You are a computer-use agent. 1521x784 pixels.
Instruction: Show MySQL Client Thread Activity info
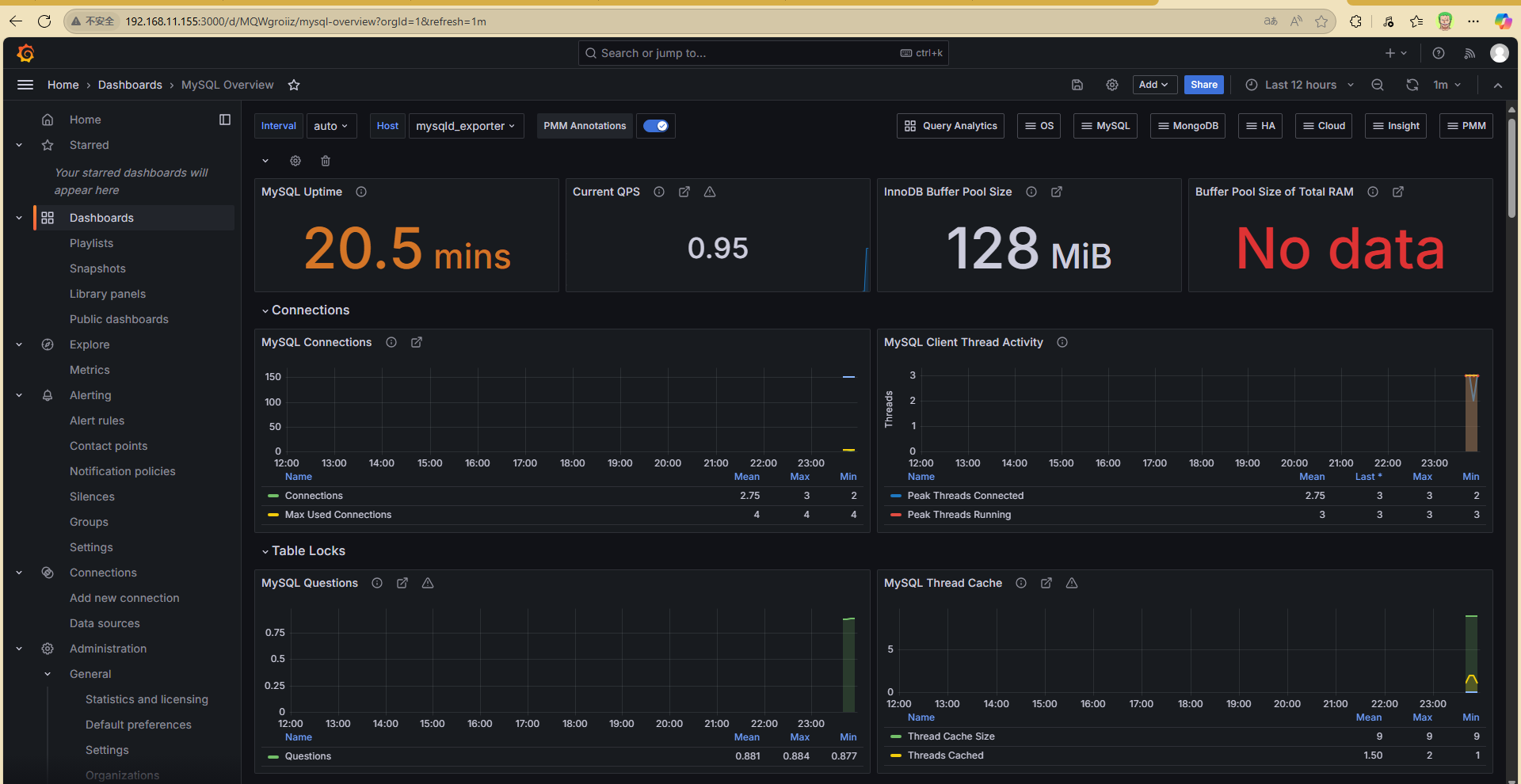point(1062,342)
